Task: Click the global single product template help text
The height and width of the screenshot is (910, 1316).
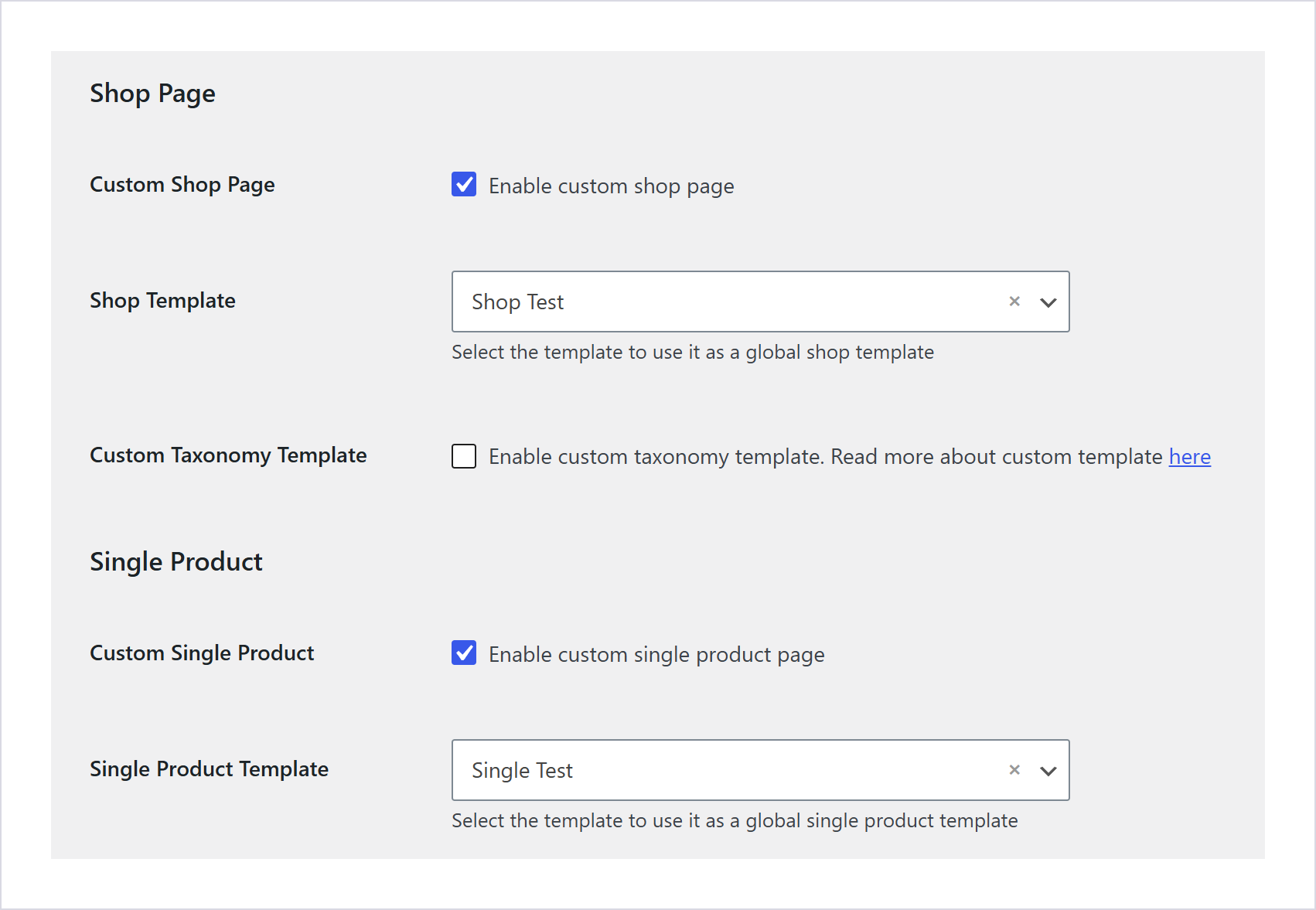Action: (735, 821)
